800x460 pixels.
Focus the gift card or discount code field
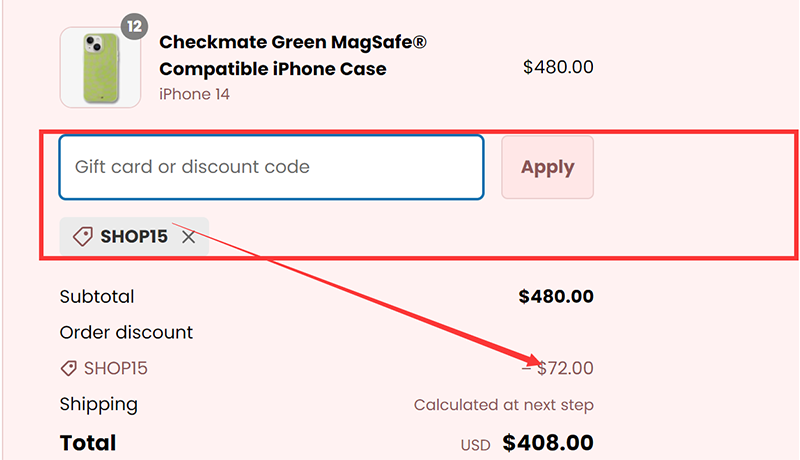[271, 167]
